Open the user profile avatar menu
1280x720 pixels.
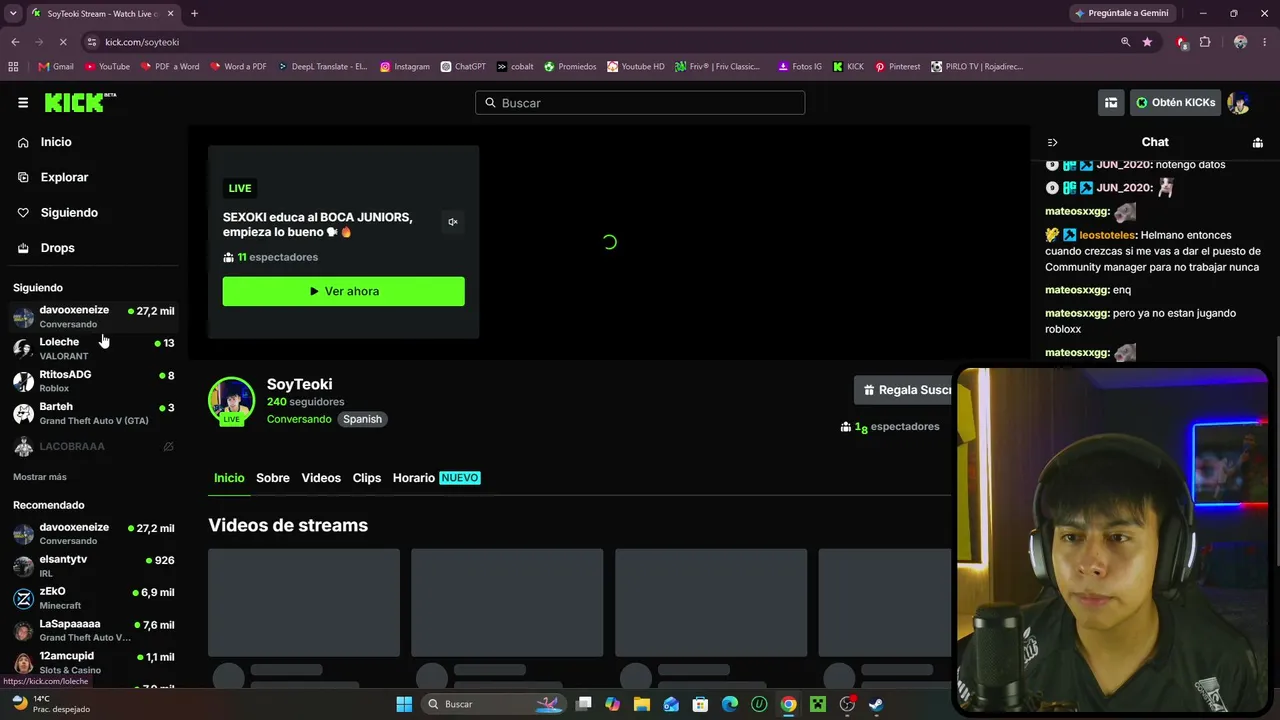coord(1238,102)
